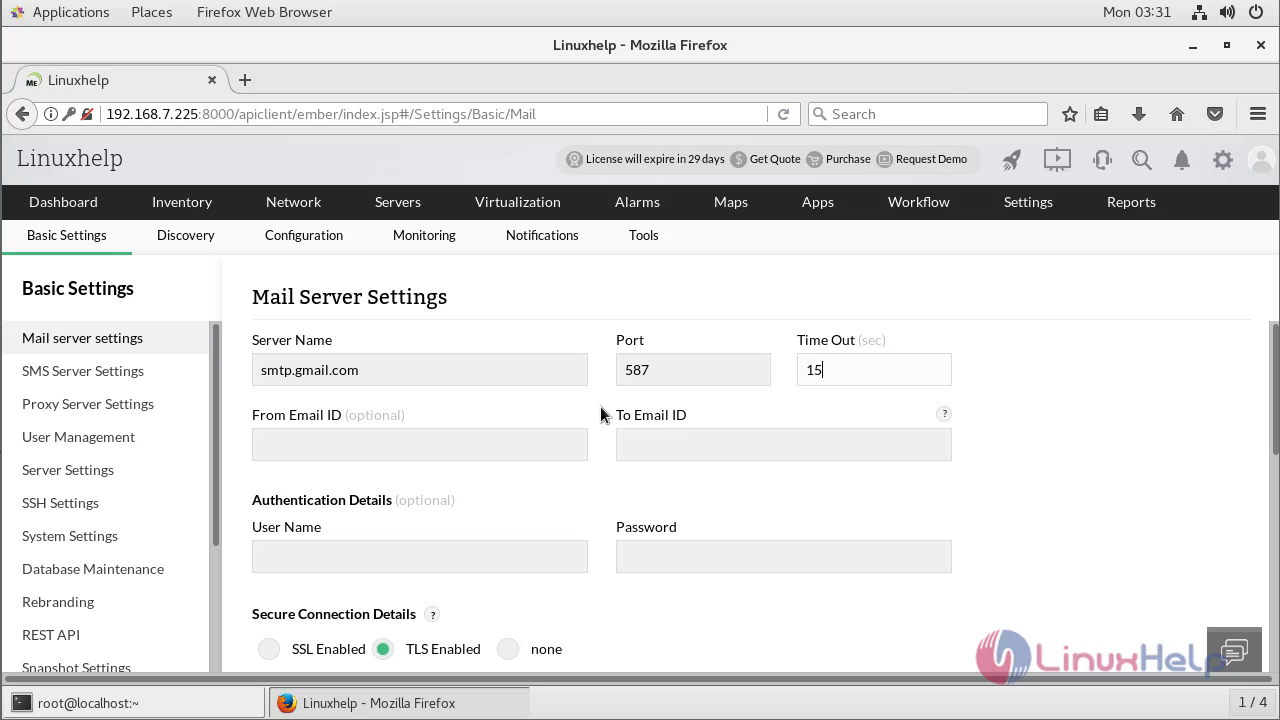The height and width of the screenshot is (720, 1280).
Task: Click the Server Name input field
Action: click(x=420, y=370)
